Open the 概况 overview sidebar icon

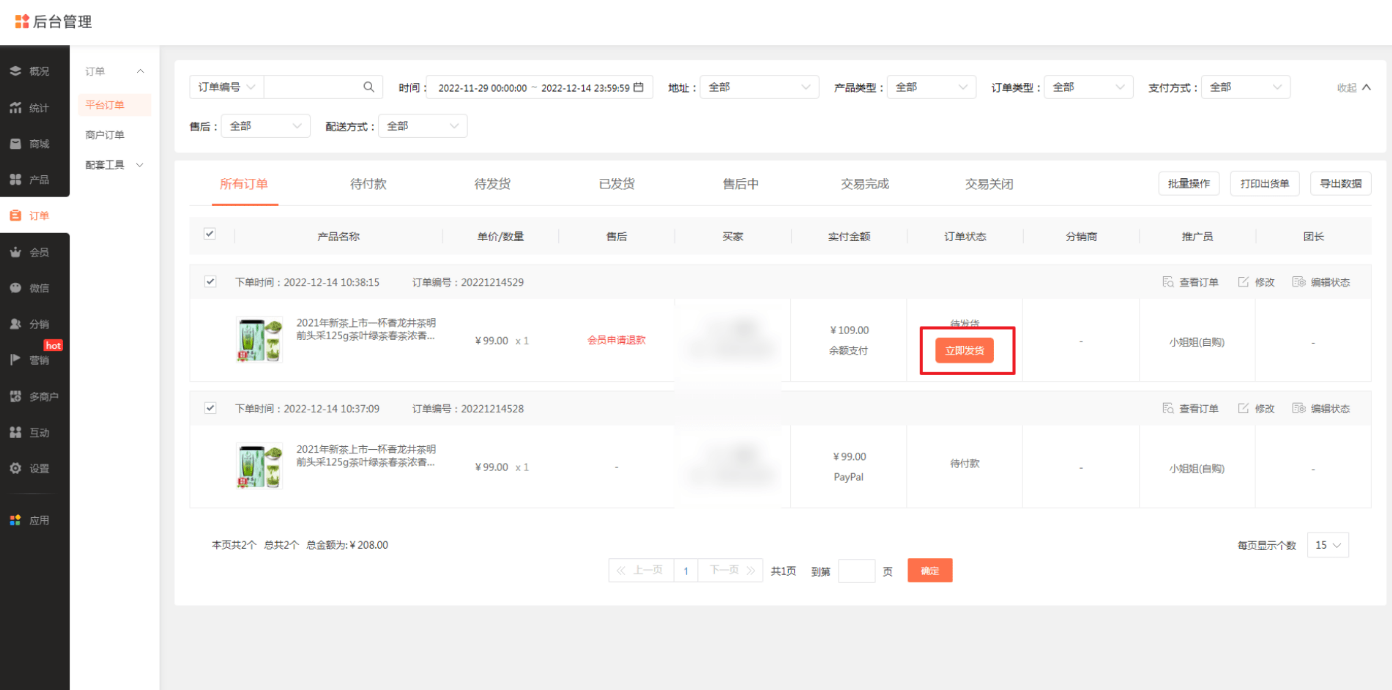click(x=15, y=71)
